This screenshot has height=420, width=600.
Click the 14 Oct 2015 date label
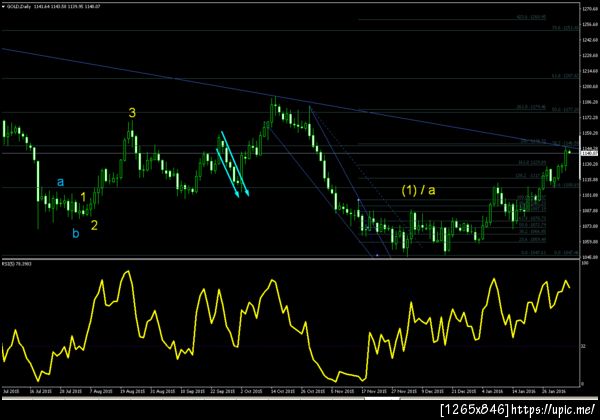(x=283, y=391)
